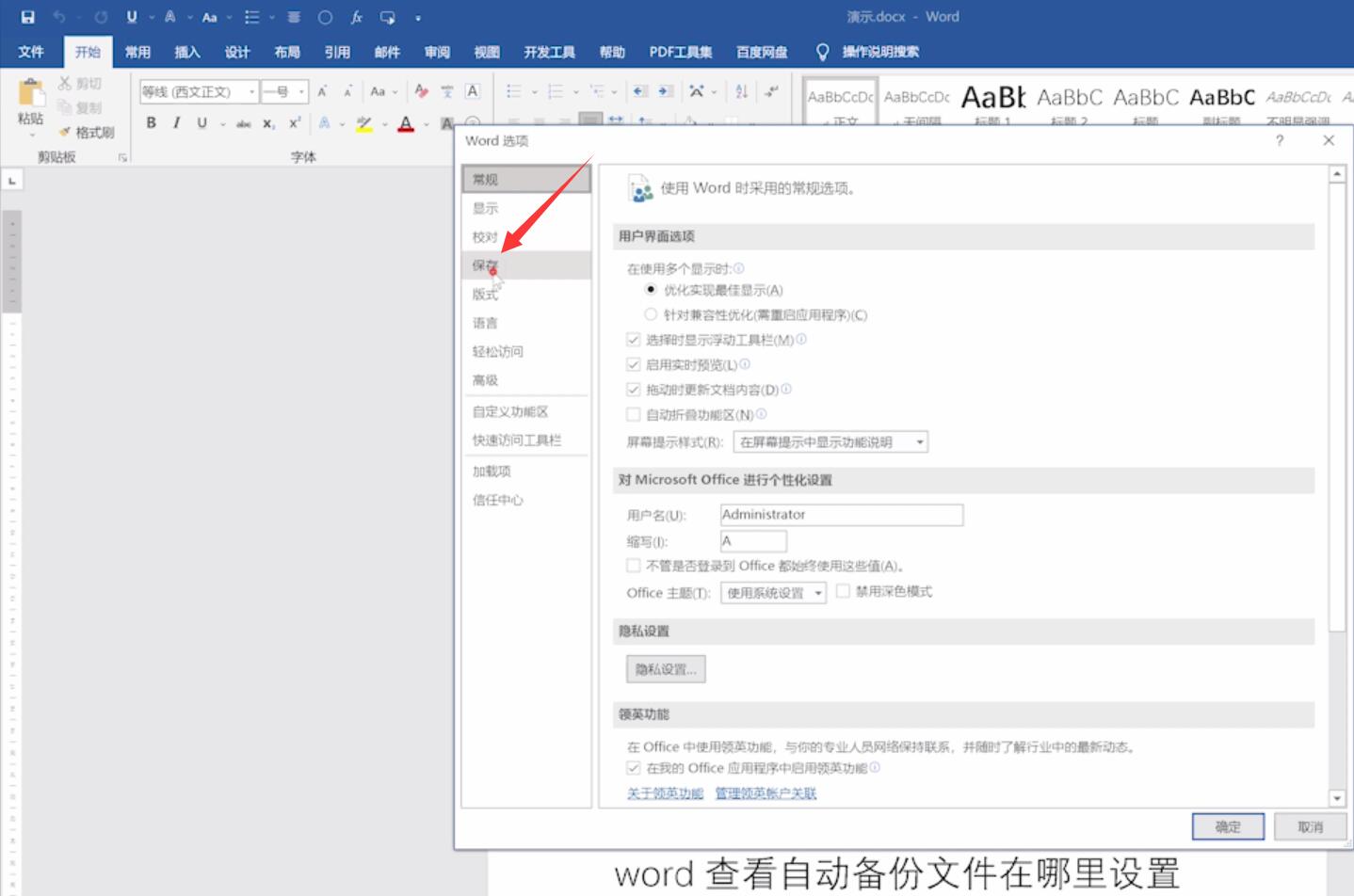Apply strikethrough (abc) formatting
Screen dimensions: 1354x896
coord(244,123)
